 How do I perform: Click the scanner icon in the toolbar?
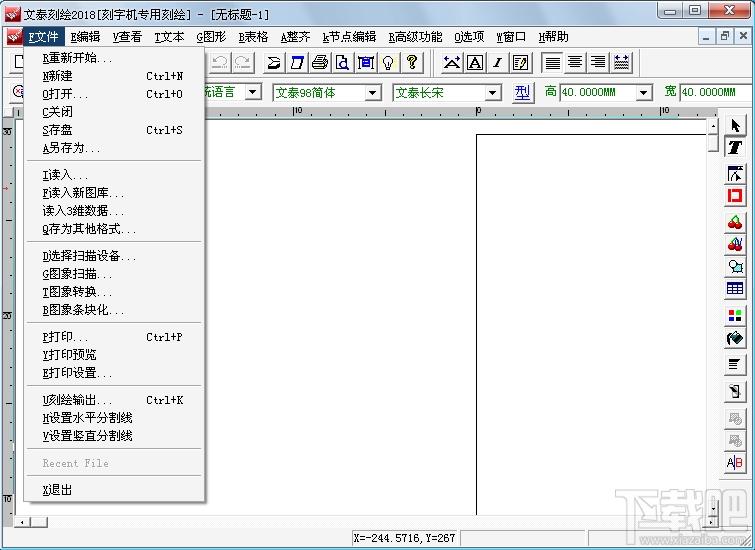point(274,63)
